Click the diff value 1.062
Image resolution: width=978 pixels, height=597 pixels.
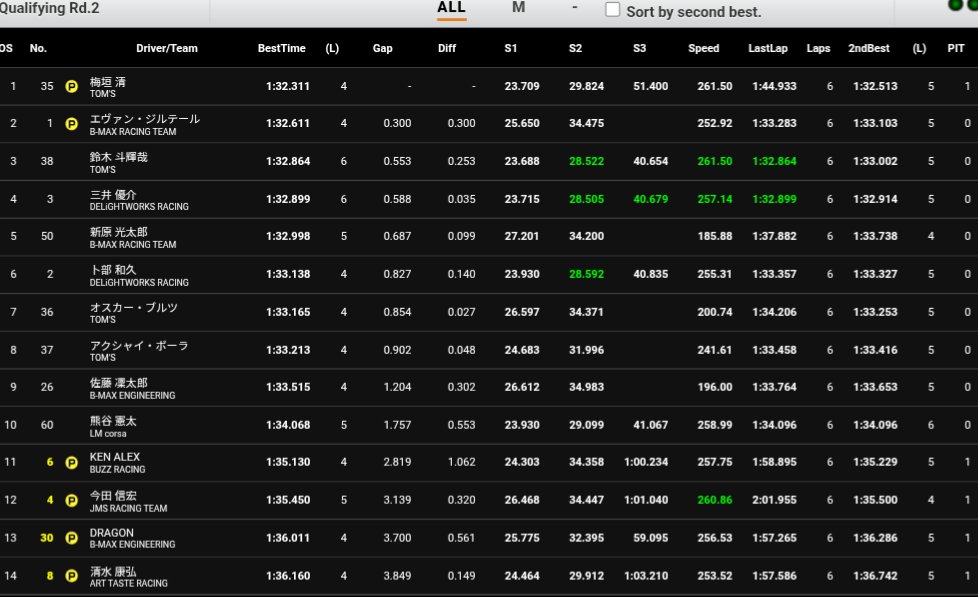coord(462,462)
